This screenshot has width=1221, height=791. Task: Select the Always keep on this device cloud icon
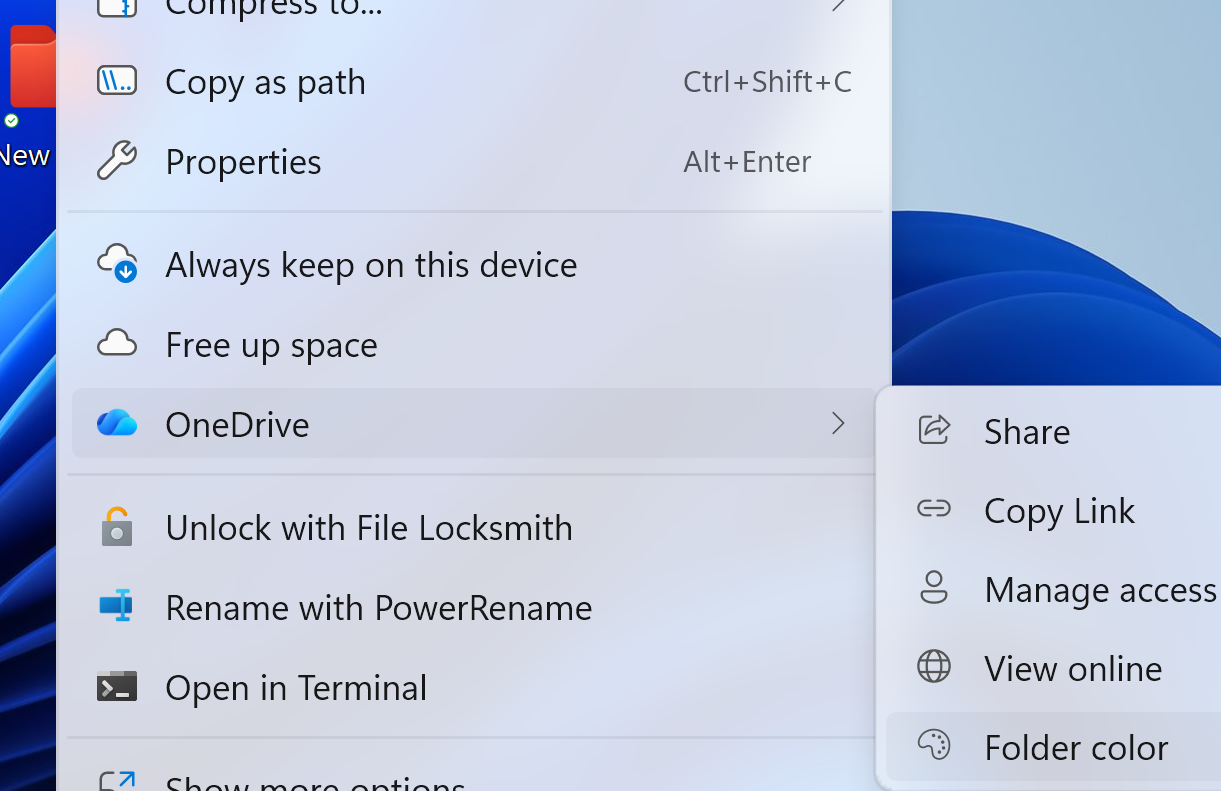117,264
